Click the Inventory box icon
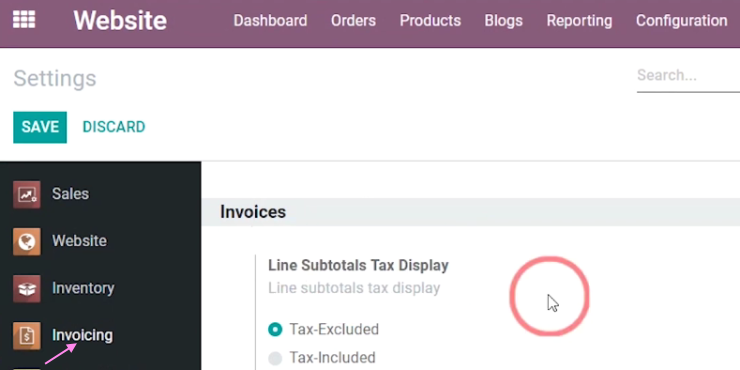The image size is (740, 370). (x=26, y=288)
